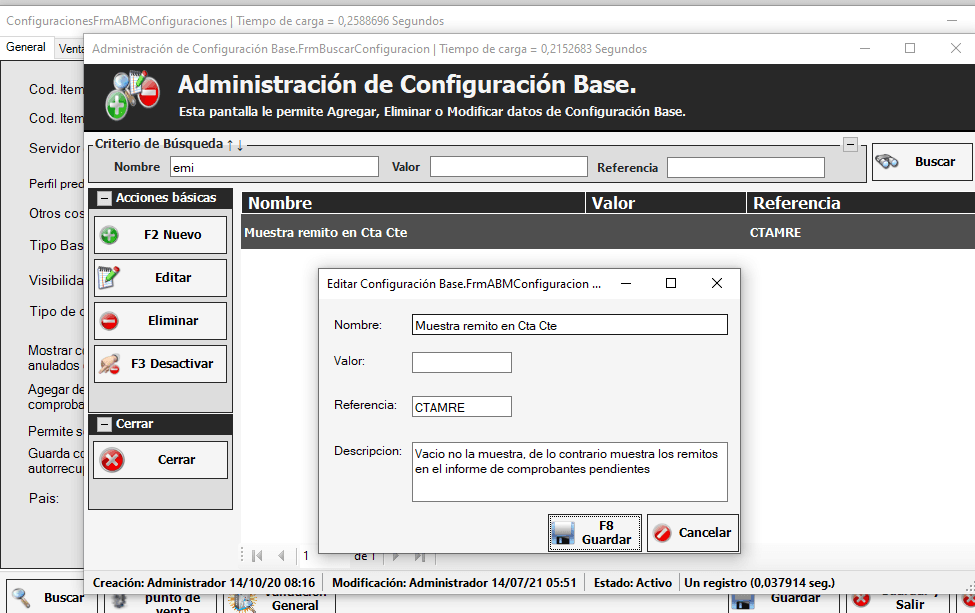Click the Valor field in edit dialog
The image size is (975, 613).
pos(461,362)
